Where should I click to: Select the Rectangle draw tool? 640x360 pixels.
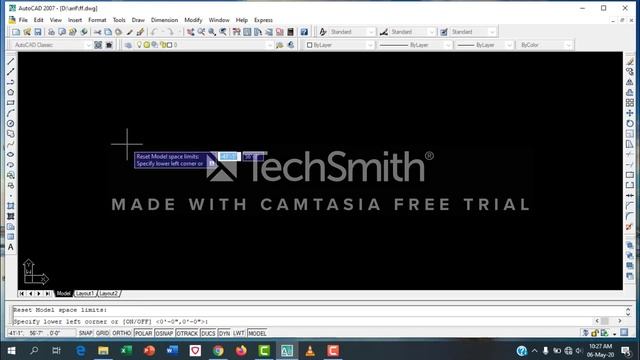tap(11, 103)
